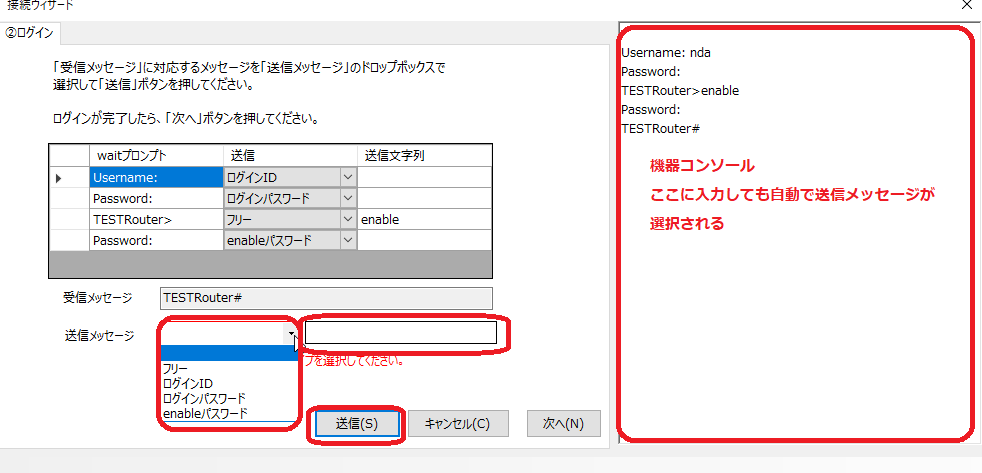
Task: Click the 受信メッセージ field showing TESTRouter#
Action: pyautogui.click(x=326, y=297)
